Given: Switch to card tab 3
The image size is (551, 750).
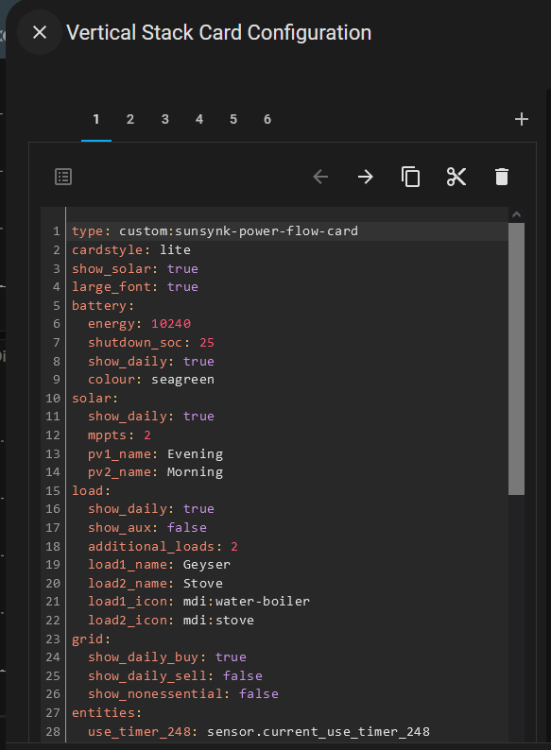Looking at the screenshot, I should pos(165,120).
